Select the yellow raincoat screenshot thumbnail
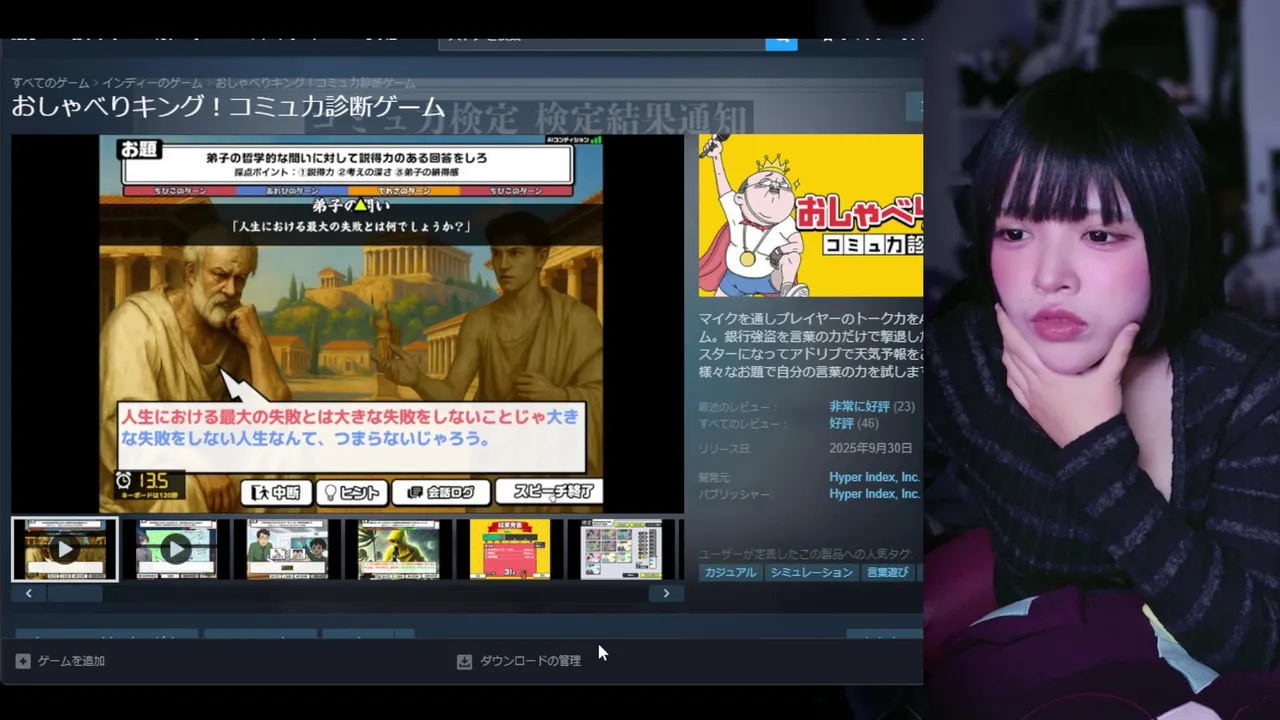1280x720 pixels. coord(398,549)
